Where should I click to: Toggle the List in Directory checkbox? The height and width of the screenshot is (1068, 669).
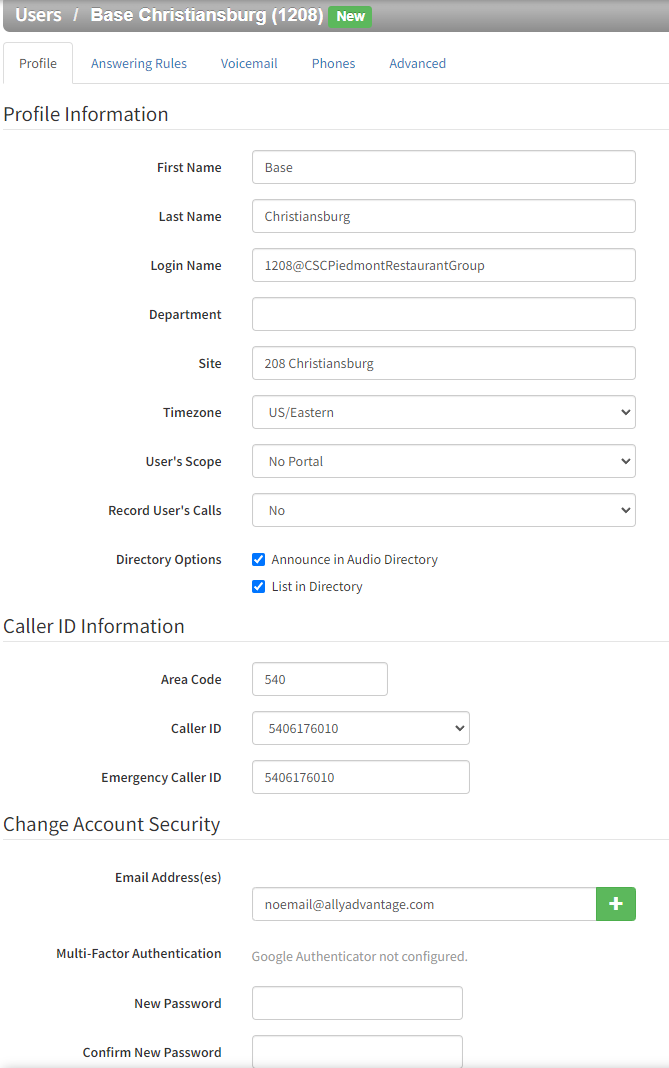tap(258, 586)
